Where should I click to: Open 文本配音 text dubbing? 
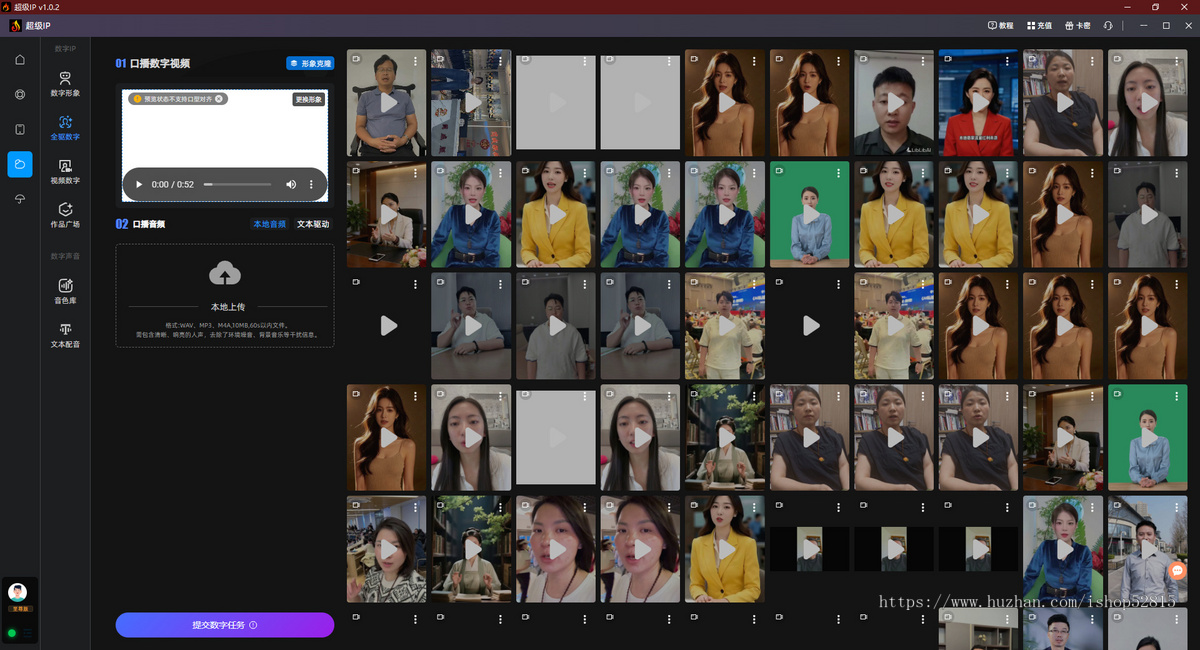[x=65, y=335]
